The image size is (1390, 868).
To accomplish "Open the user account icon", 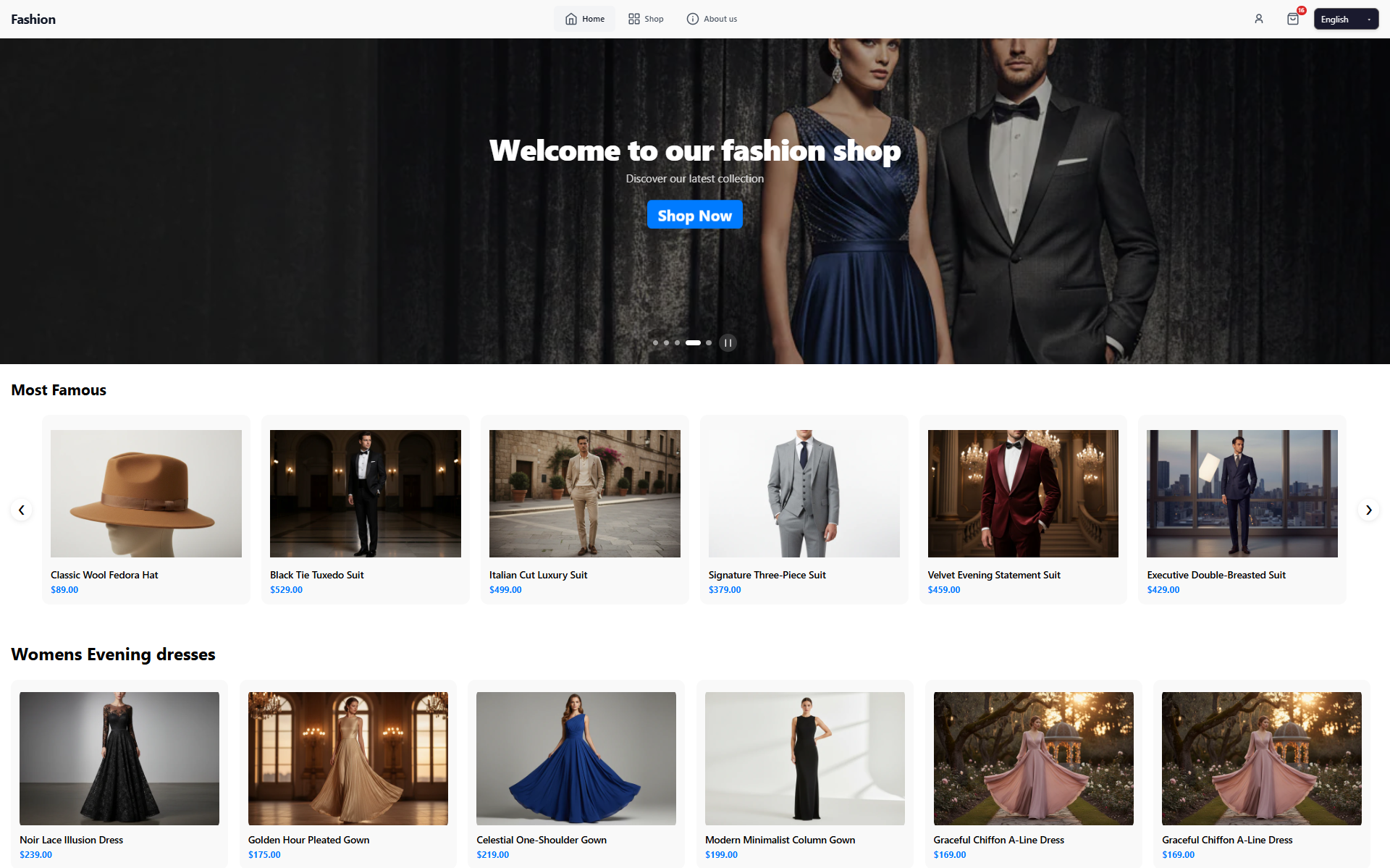I will [x=1258, y=19].
